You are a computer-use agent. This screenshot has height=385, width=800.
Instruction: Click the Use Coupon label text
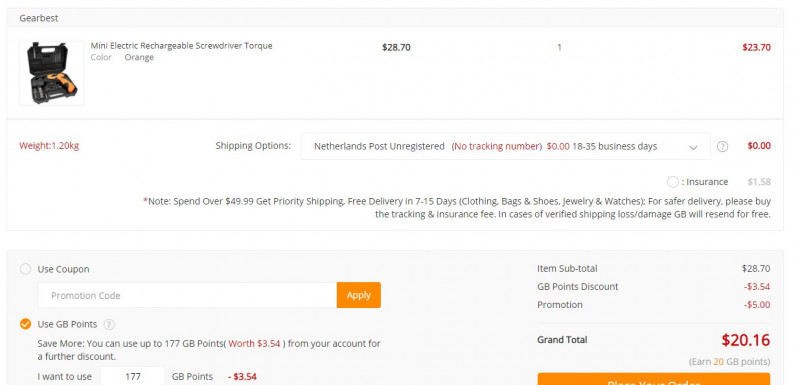coord(63,269)
